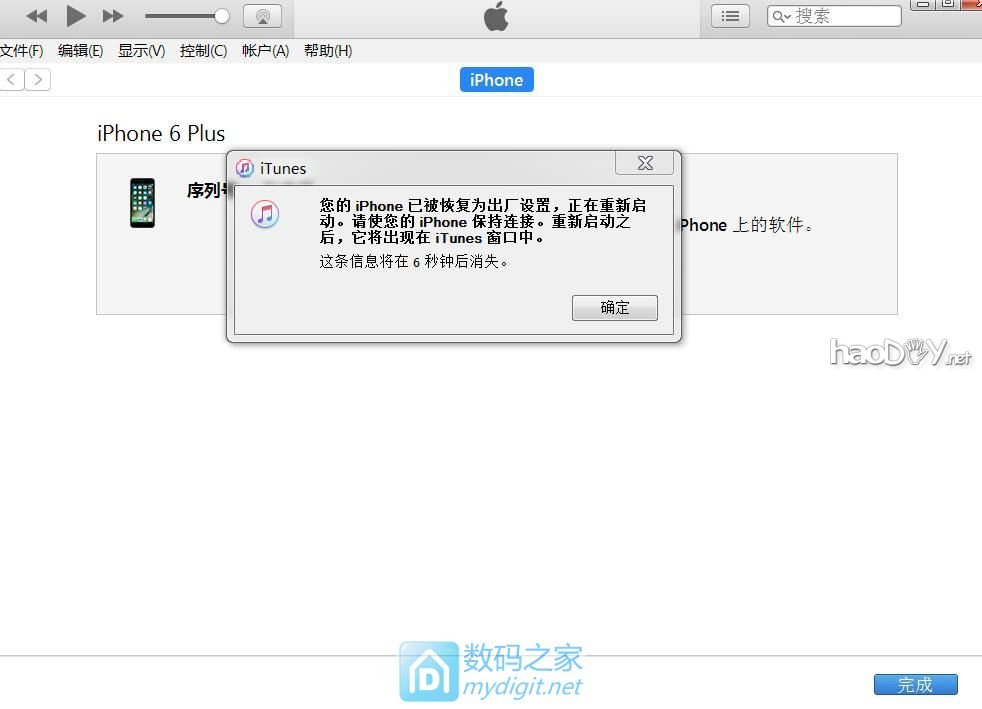Click the search magnifier dropdown icon
Viewport: 982px width, 709px height.
(x=781, y=16)
